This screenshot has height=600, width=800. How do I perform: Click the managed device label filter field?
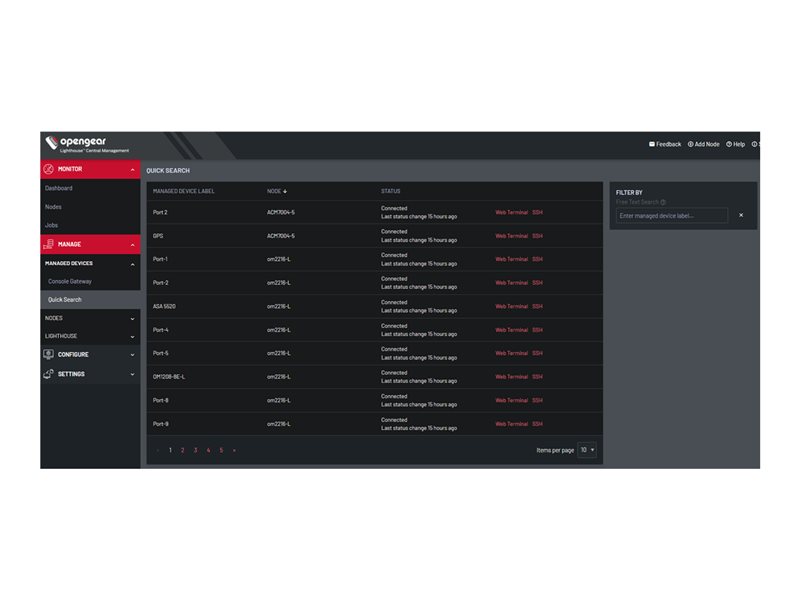tap(671, 216)
